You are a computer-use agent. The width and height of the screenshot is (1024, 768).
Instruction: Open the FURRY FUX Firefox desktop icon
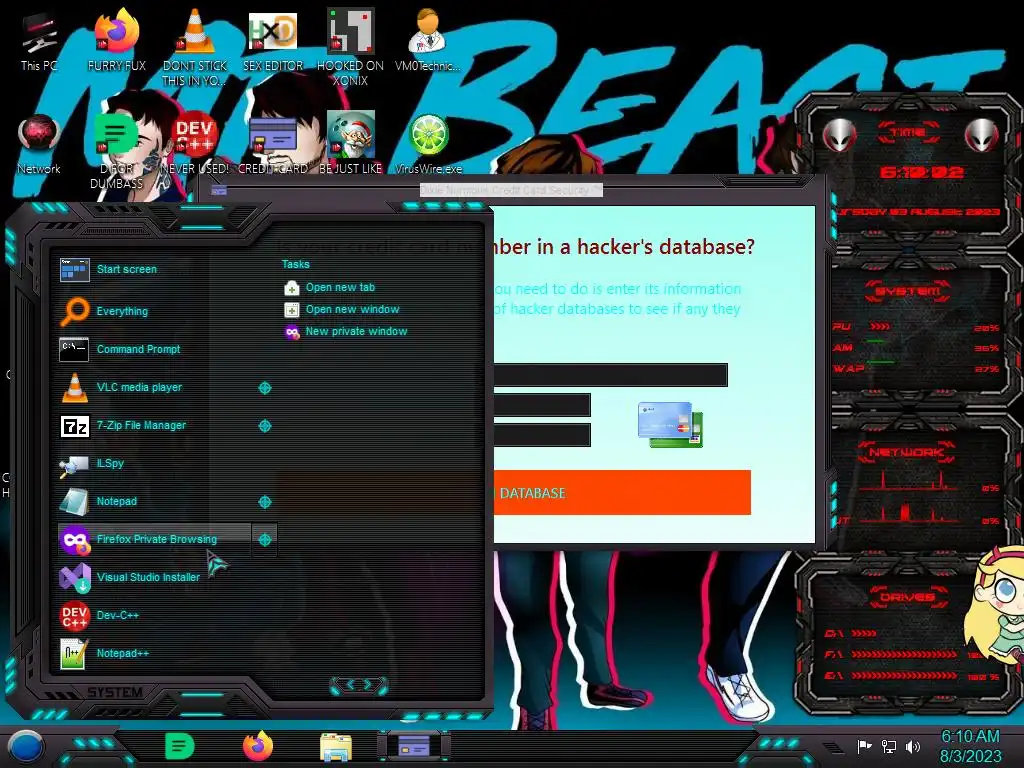[x=116, y=40]
